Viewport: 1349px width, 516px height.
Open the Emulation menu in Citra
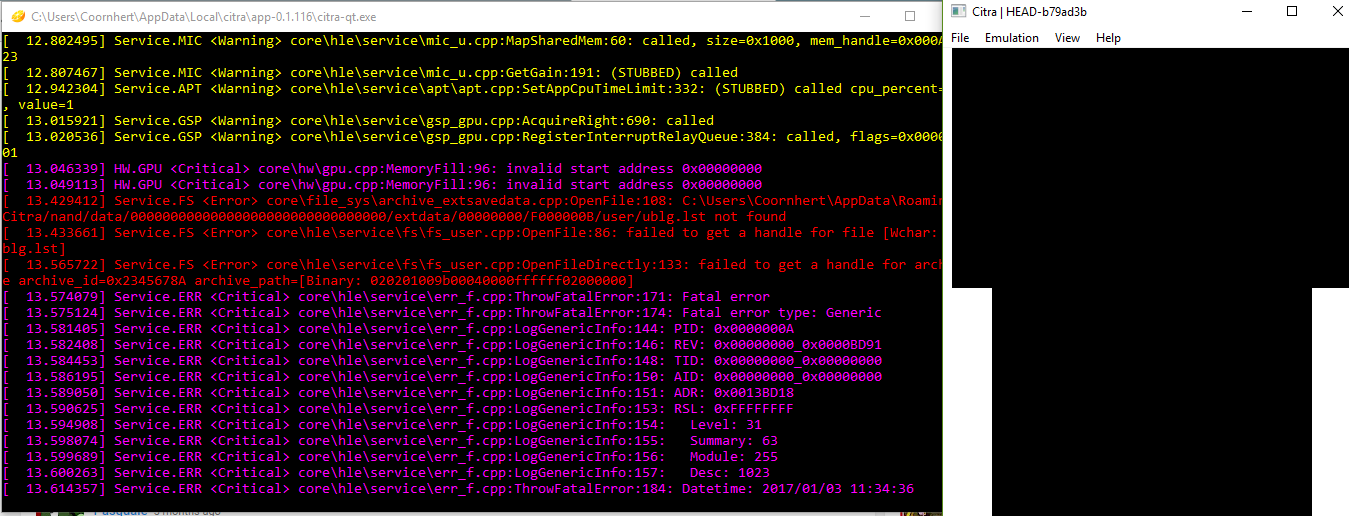(1011, 38)
